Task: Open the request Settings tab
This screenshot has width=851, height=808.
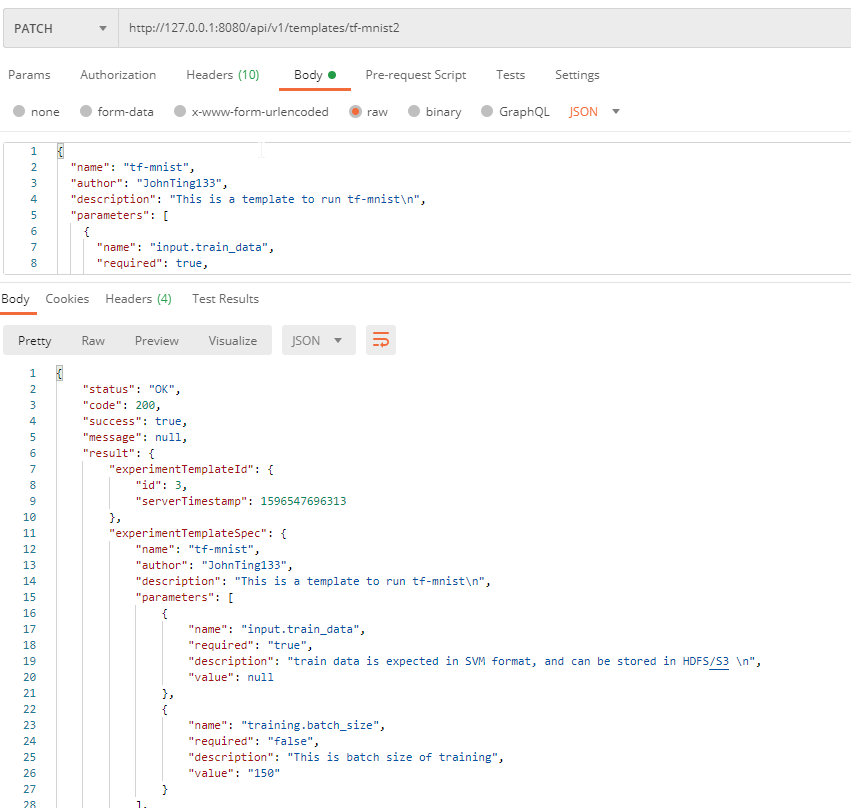Action: (577, 75)
